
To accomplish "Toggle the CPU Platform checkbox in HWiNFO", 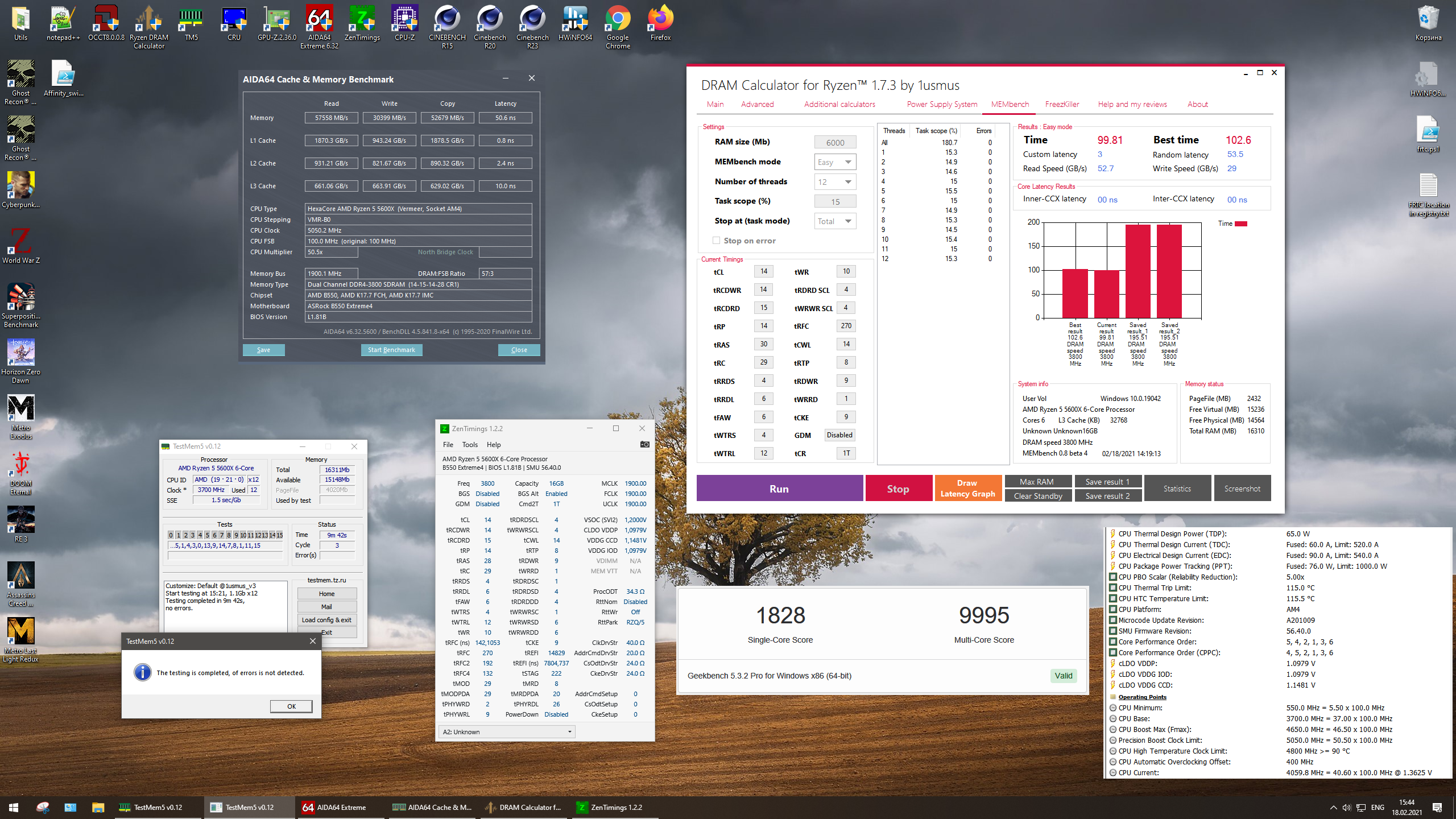I will [1113, 609].
